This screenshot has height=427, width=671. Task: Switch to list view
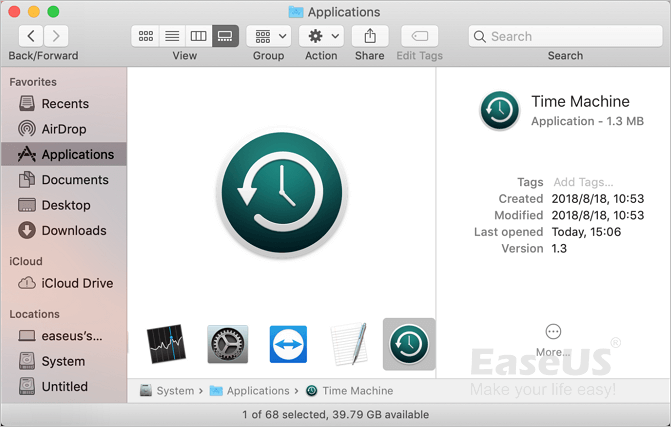tap(172, 36)
